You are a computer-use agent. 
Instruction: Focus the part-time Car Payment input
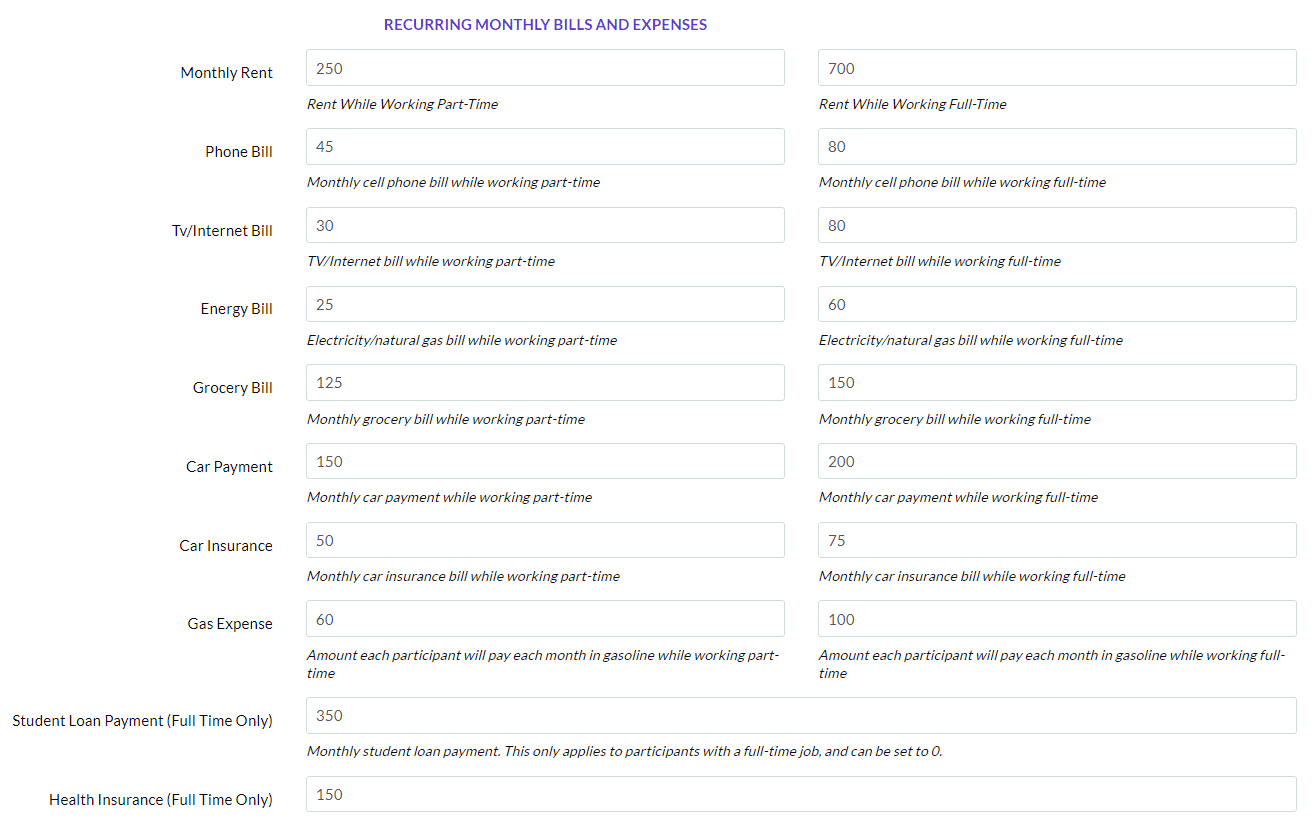[545, 462]
